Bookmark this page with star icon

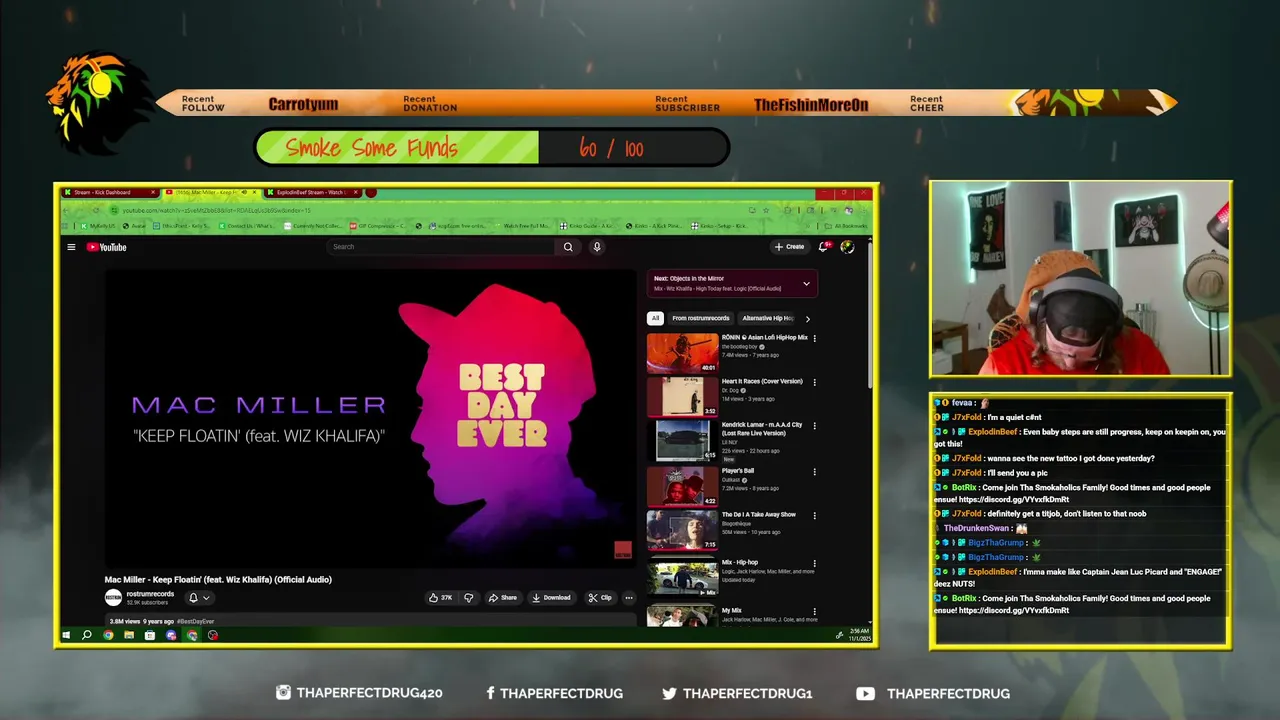[766, 210]
